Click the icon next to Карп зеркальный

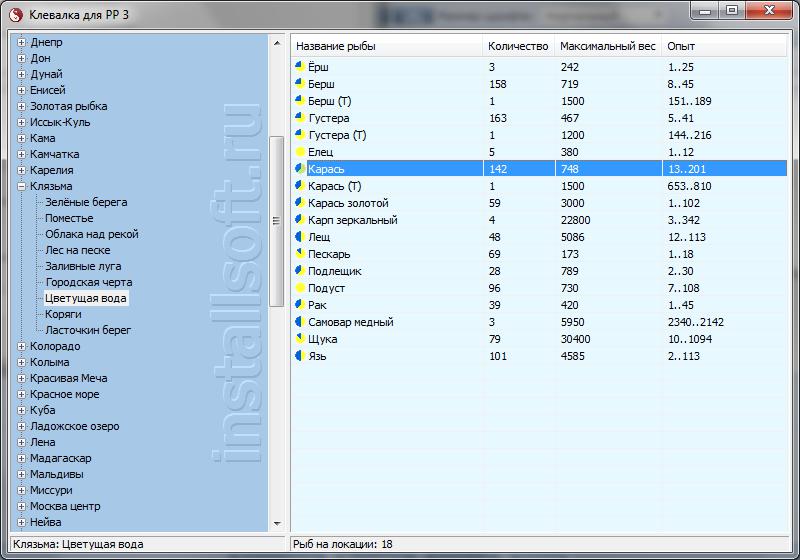coord(299,219)
